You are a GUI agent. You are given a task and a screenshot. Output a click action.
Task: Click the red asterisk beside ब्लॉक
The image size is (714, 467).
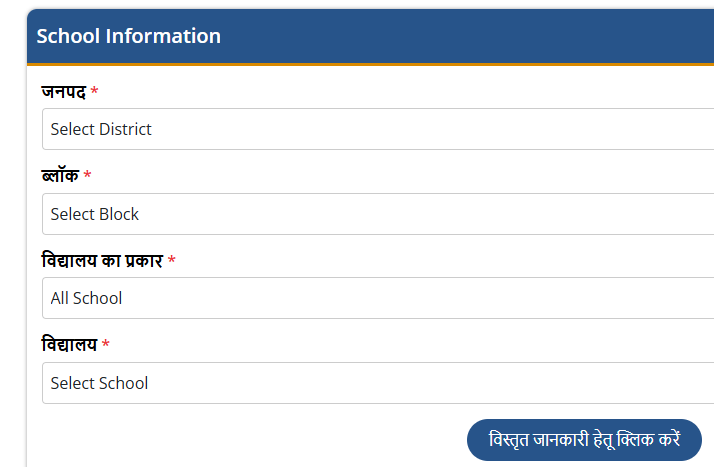tap(87, 176)
